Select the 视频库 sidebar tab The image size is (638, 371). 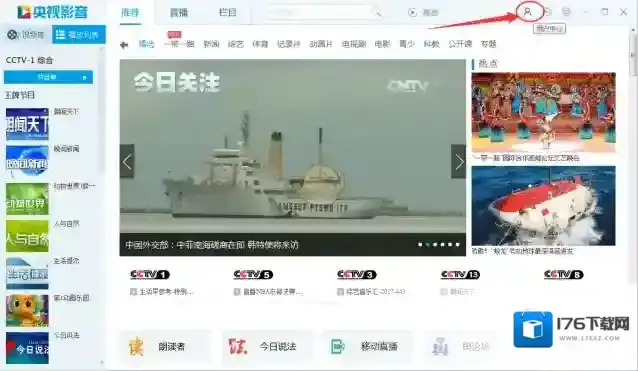pos(26,35)
